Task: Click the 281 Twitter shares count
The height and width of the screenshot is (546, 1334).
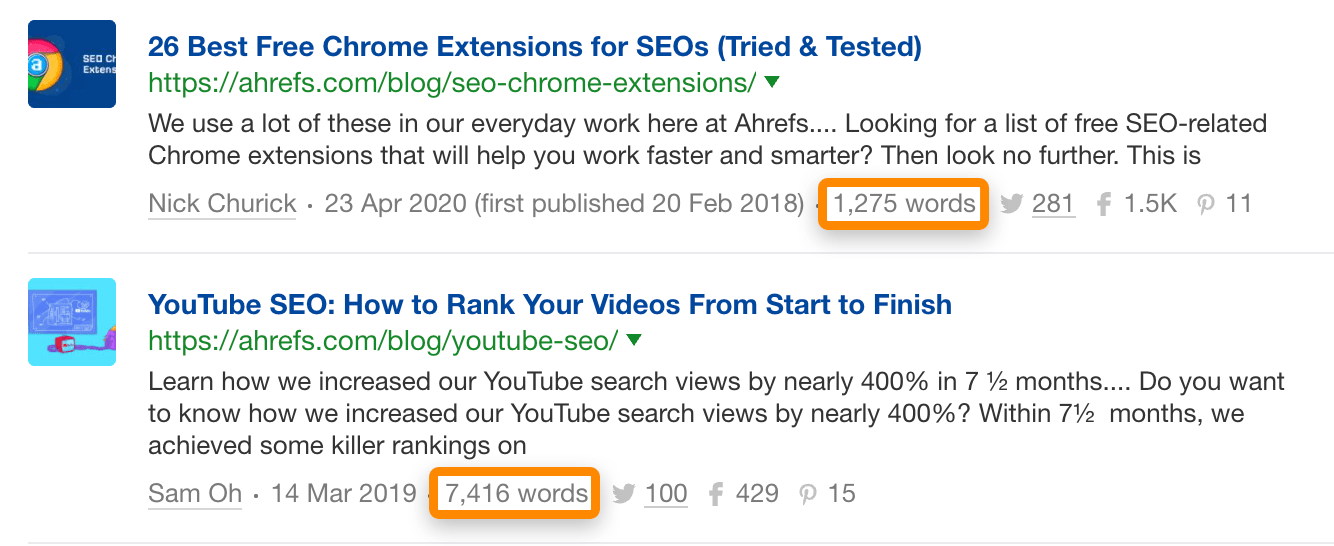Action: [1053, 204]
